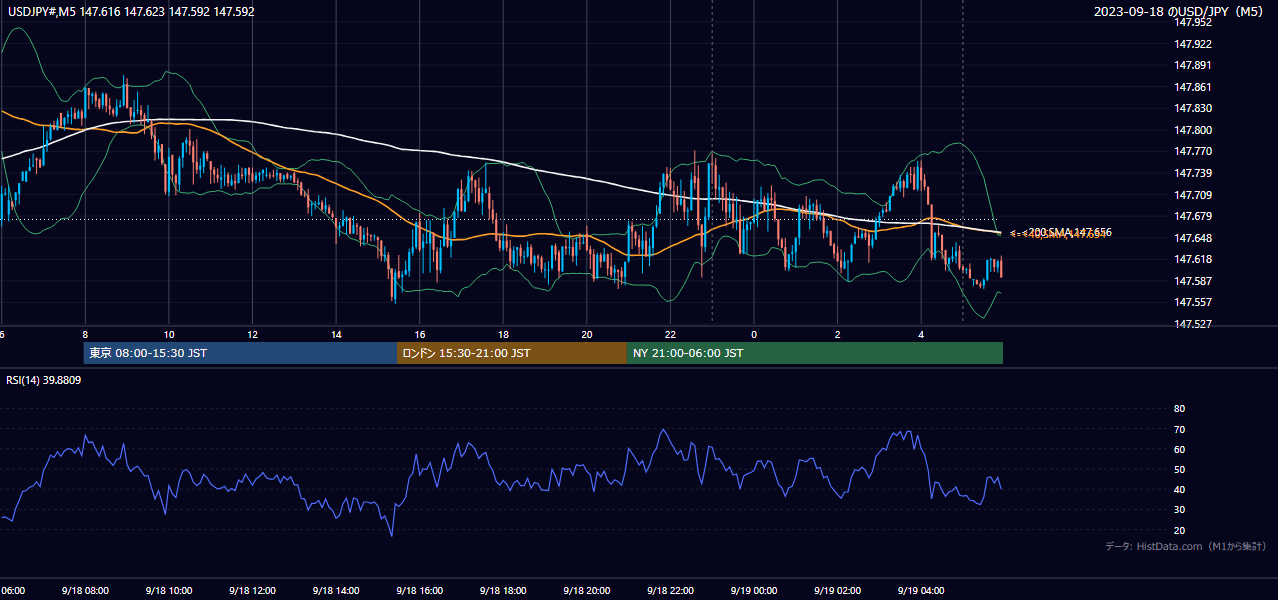
Task: Click the 9/18 18:00 time label
Action: click(x=502, y=590)
